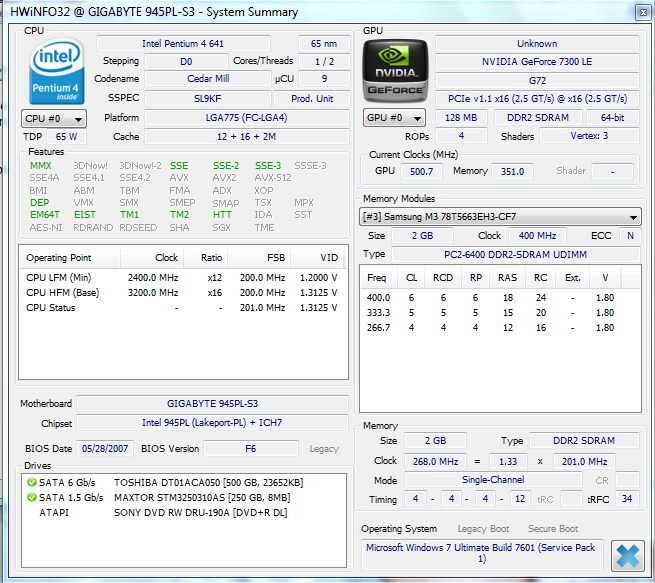Click the BIOS Date 05/28/2007 field
This screenshot has width=655, height=583.
(x=105, y=449)
